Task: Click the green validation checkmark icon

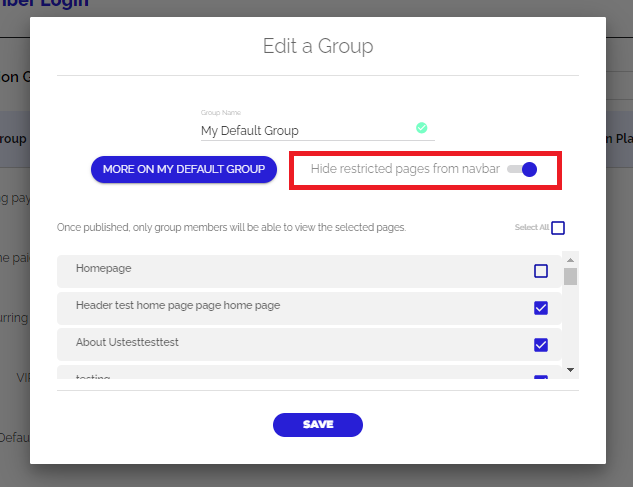Action: coord(422,128)
